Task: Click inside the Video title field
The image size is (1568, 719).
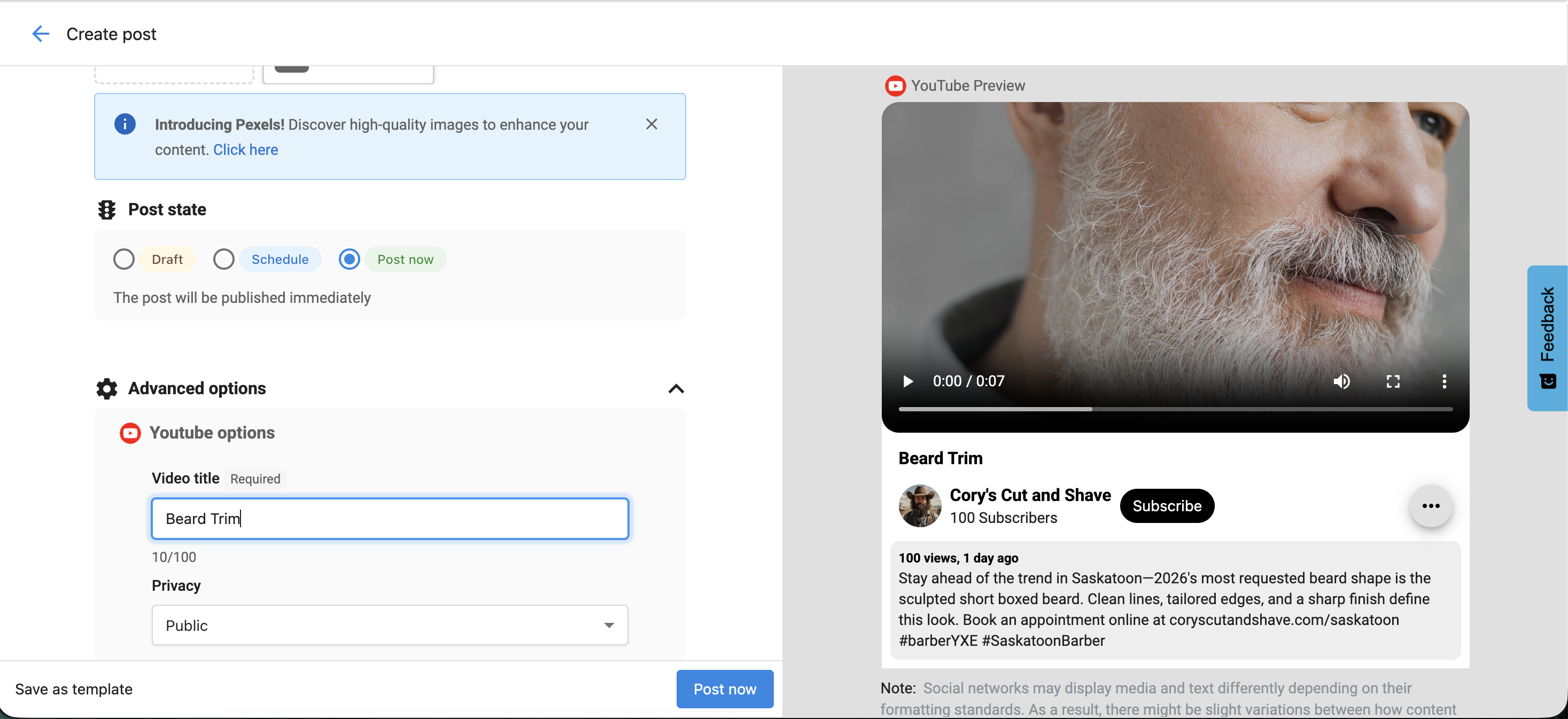Action: (390, 518)
